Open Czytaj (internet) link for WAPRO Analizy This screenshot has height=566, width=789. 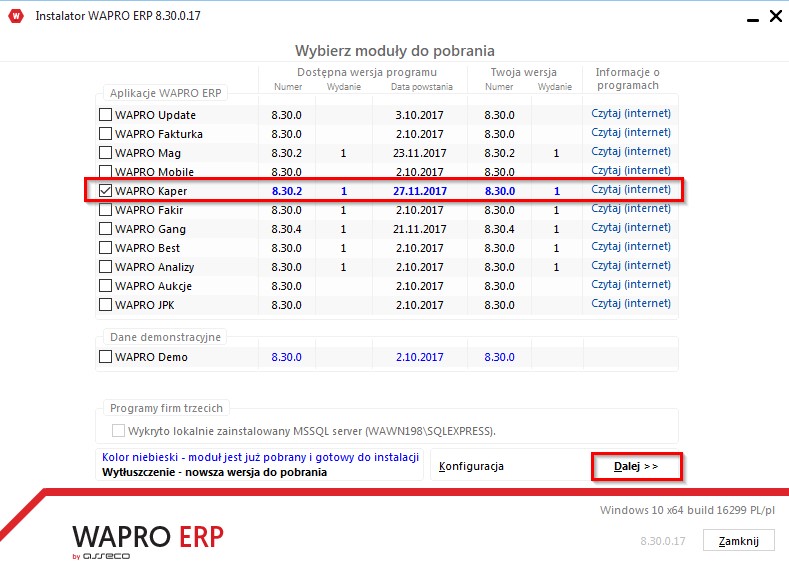pyautogui.click(x=631, y=266)
